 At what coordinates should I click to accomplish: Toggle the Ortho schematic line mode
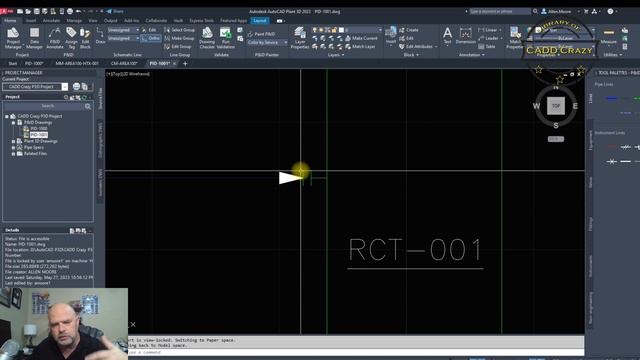click(151, 38)
